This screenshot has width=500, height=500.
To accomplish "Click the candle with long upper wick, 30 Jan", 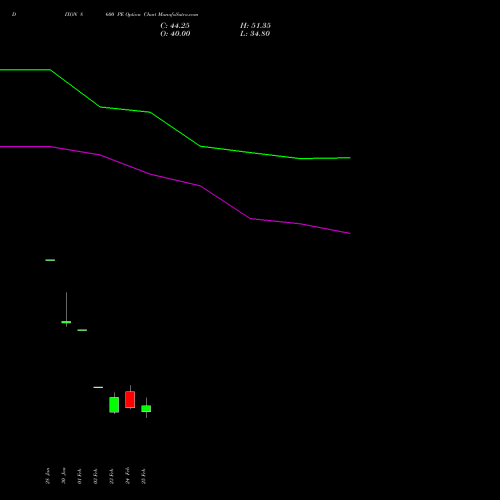I will point(66,322).
